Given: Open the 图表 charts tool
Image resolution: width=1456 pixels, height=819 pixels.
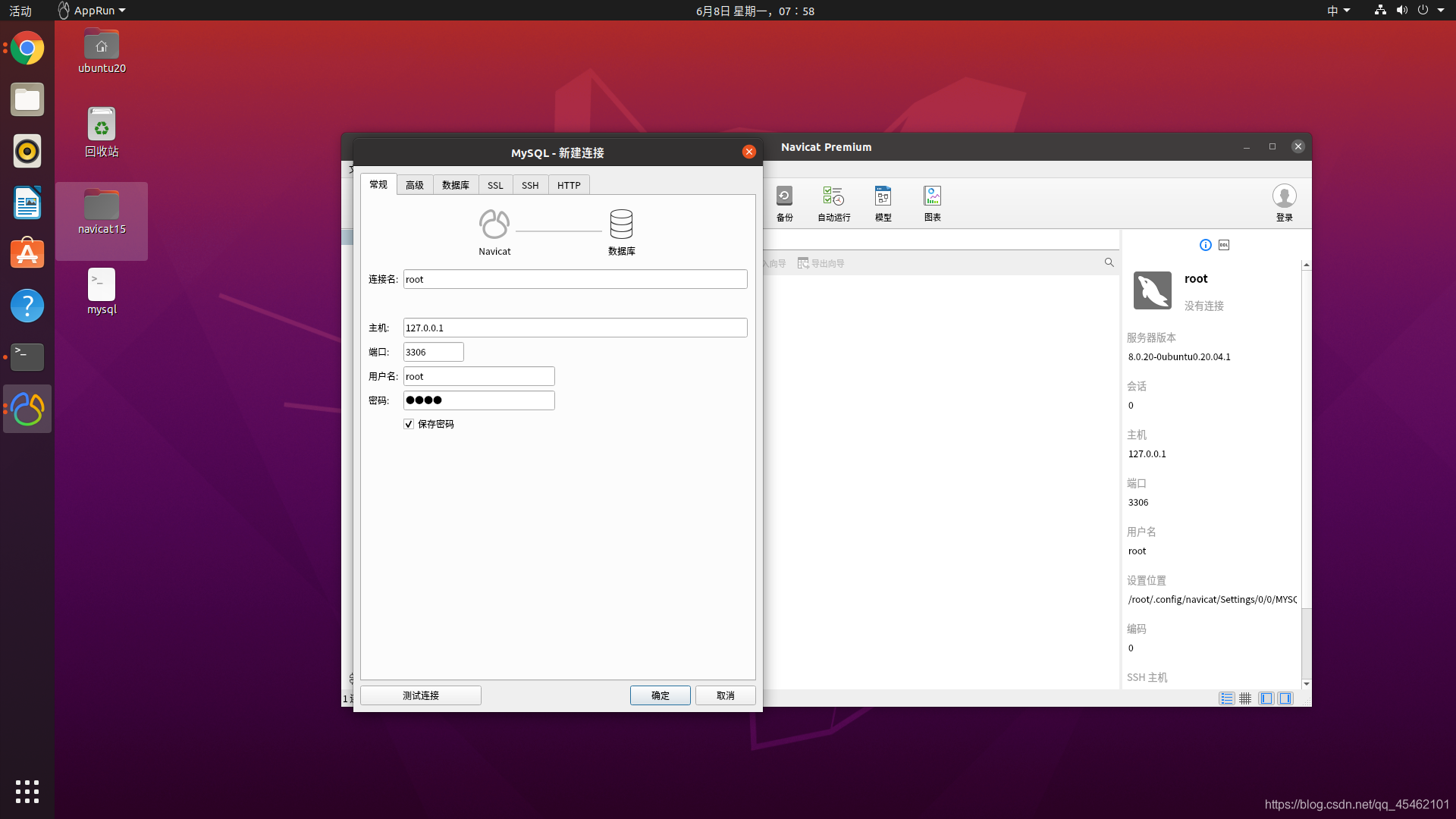Looking at the screenshot, I should coord(932,202).
